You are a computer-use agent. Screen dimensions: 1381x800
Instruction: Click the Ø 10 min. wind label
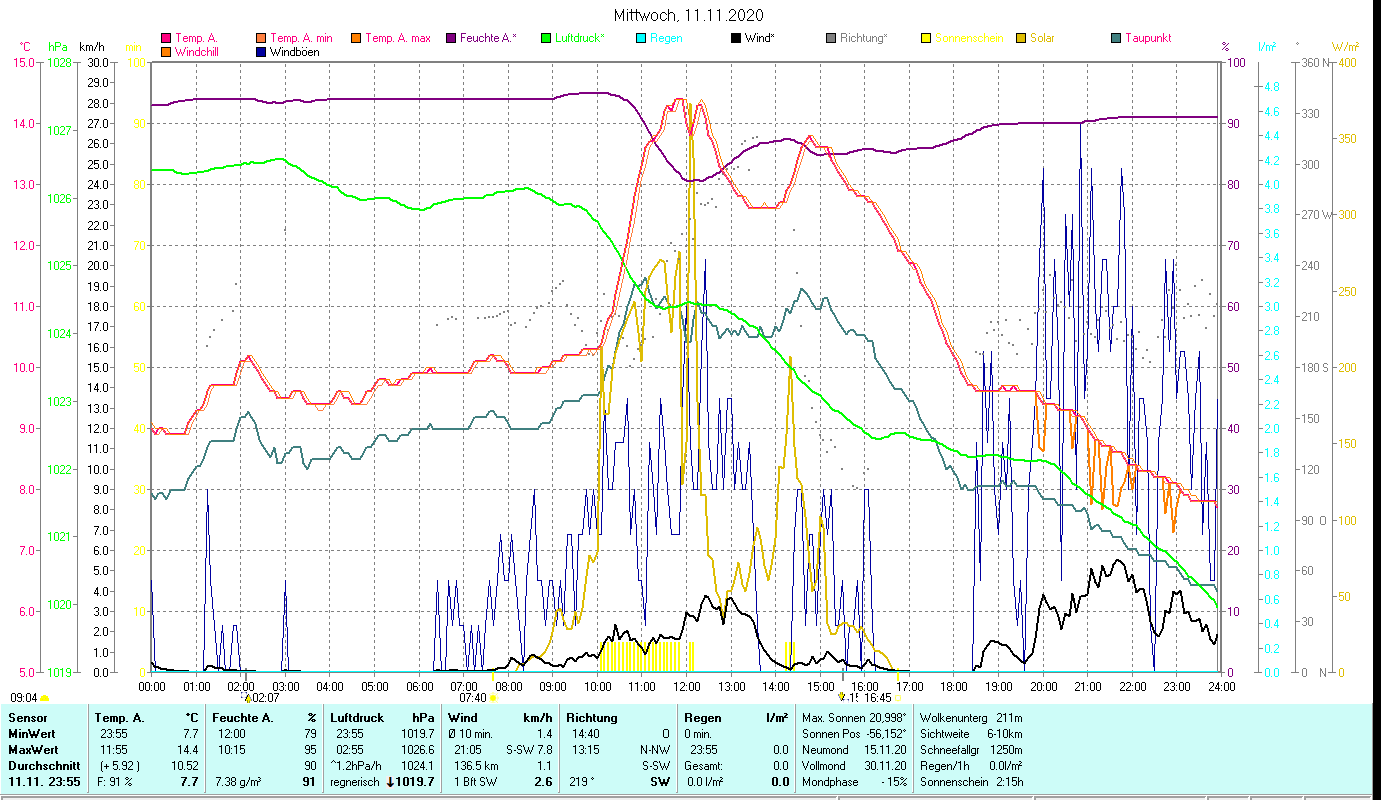472,734
